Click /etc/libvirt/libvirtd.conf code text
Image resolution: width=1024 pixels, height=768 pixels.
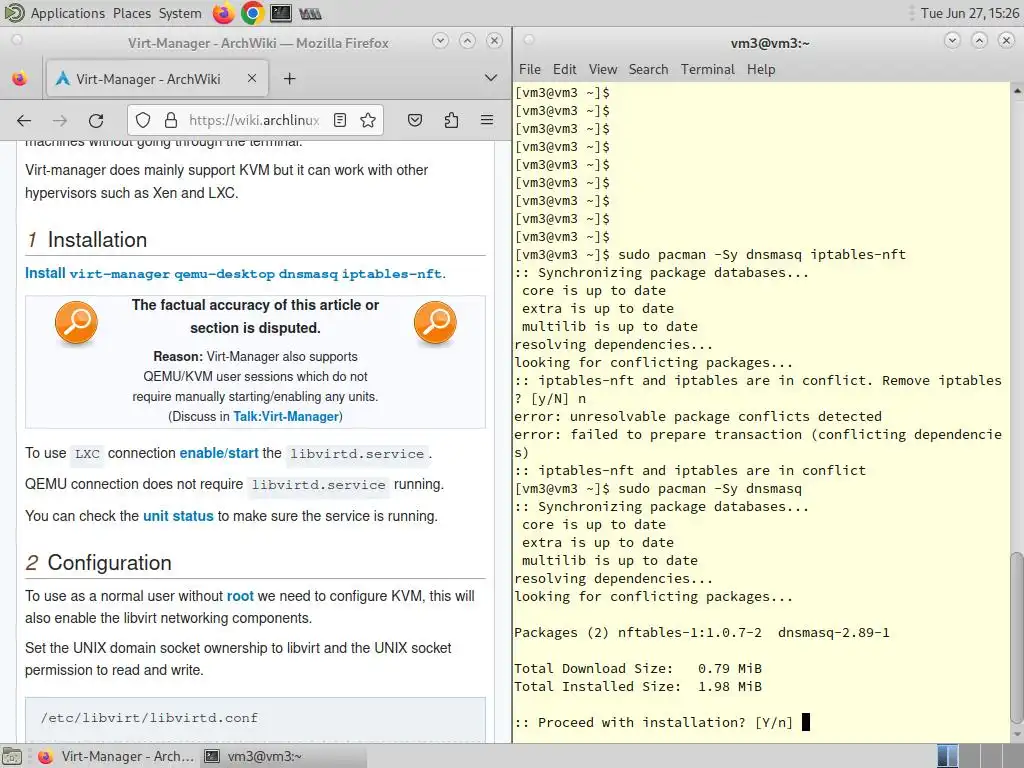pyautogui.click(x=149, y=718)
